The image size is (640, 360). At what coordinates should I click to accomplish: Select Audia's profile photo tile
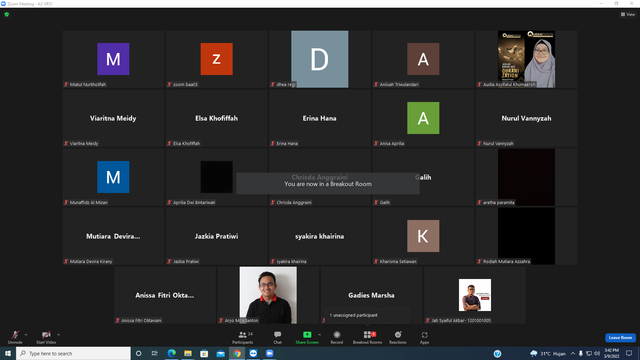pos(527,59)
